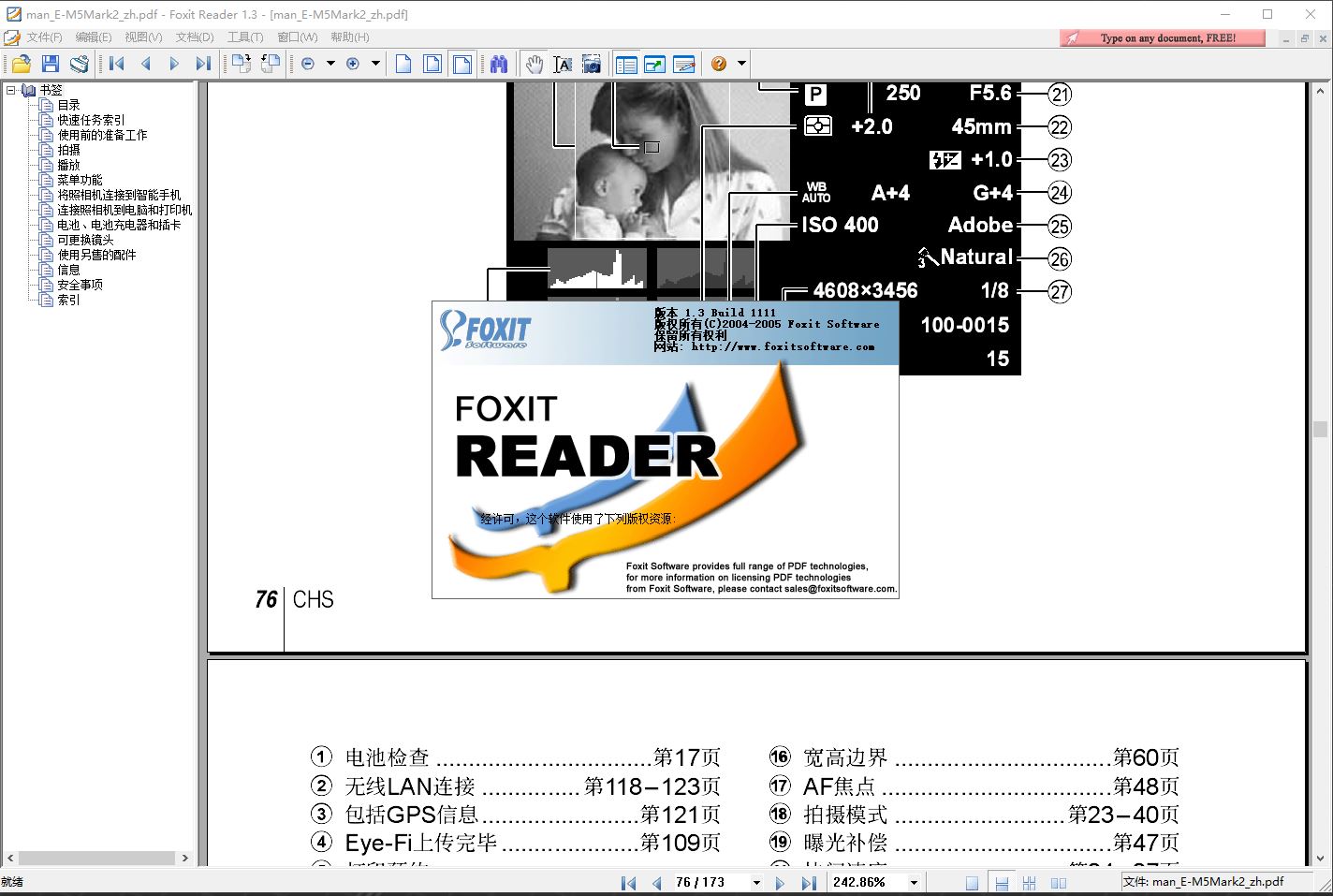Viewport: 1333px width, 896px height.
Task: Switch to facing pages layout icon
Action: tap(1059, 883)
